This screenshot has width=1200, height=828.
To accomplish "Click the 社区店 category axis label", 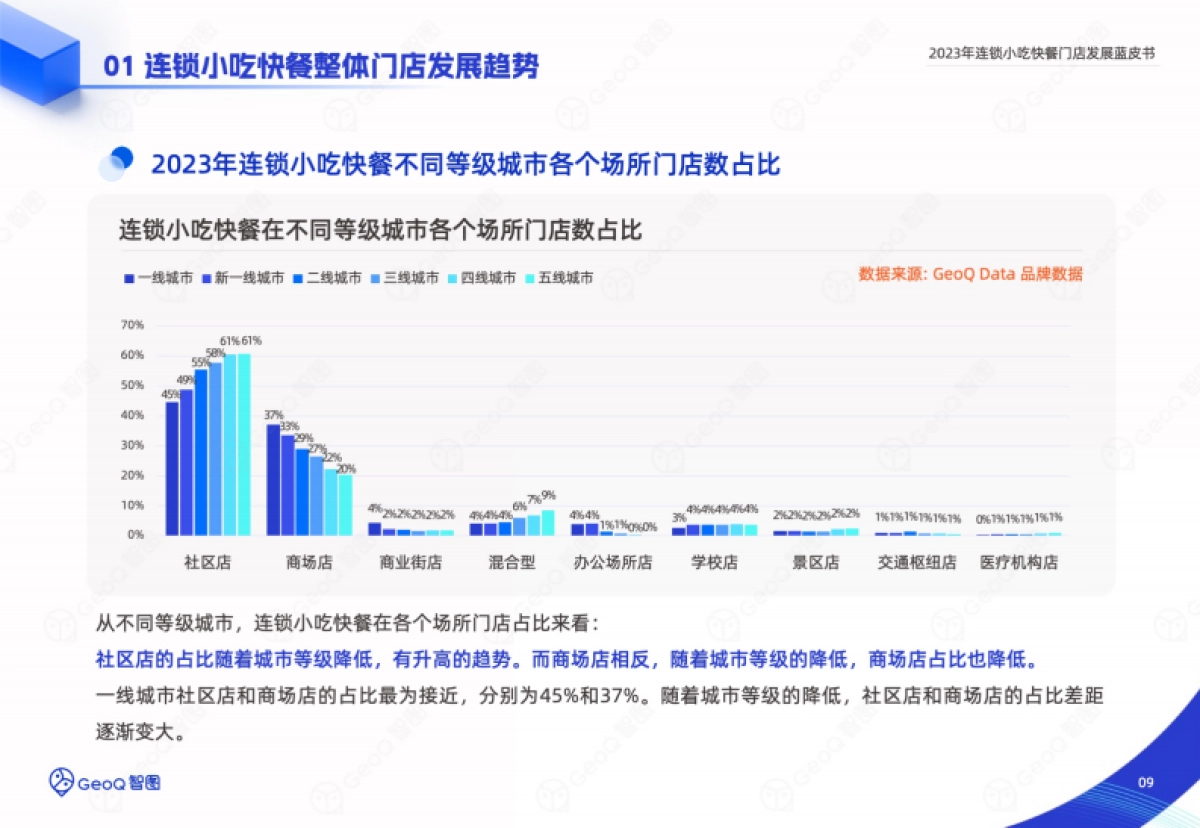I will click(x=208, y=563).
